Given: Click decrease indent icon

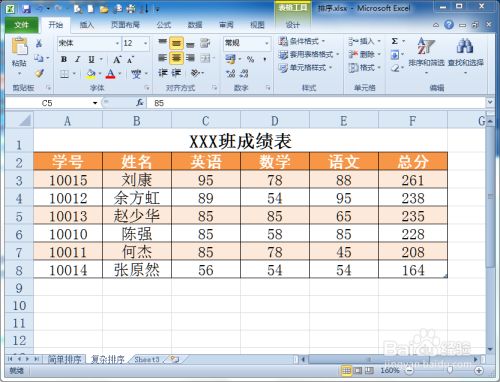Looking at the screenshot, I should [x=163, y=73].
